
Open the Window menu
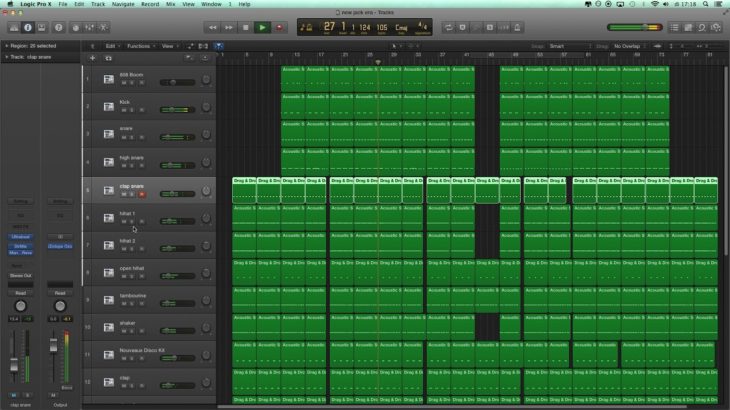click(x=211, y=4)
